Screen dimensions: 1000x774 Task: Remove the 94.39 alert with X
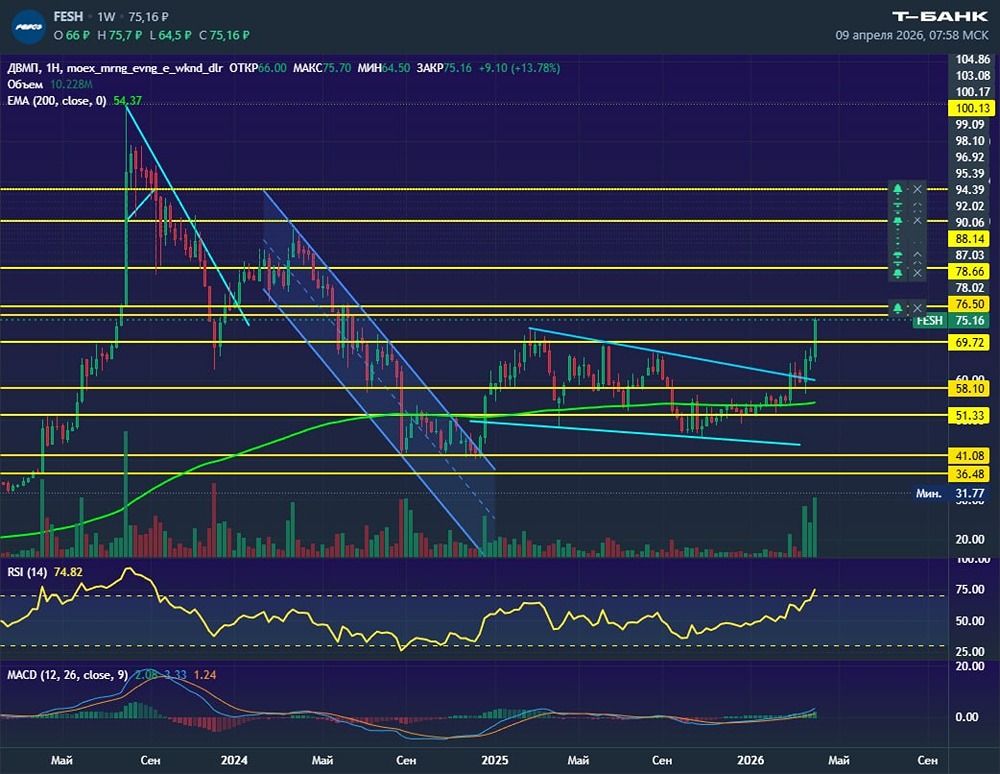917,189
